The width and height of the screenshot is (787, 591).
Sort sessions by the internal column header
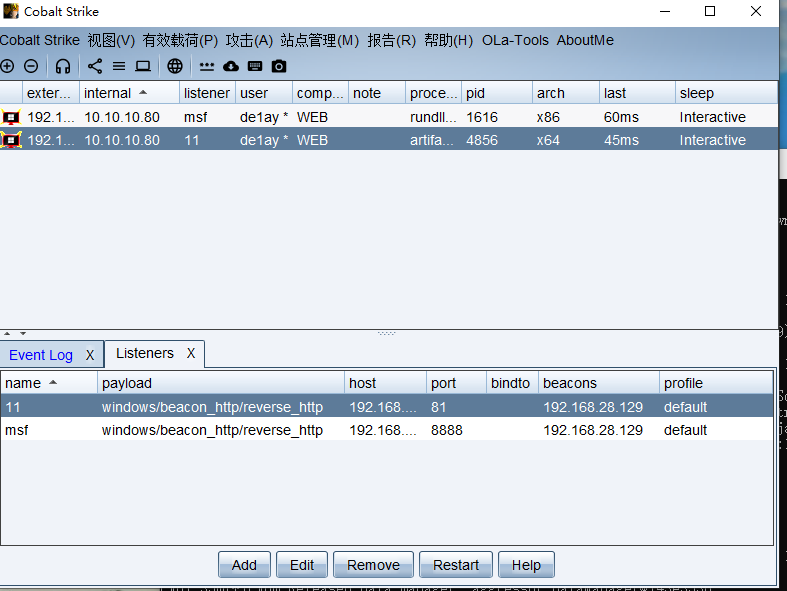point(116,93)
